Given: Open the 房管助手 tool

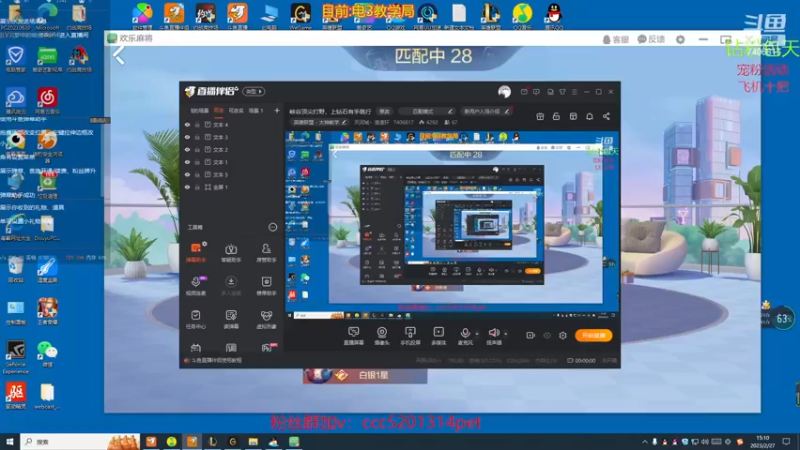Looking at the screenshot, I should pyautogui.click(x=266, y=252).
